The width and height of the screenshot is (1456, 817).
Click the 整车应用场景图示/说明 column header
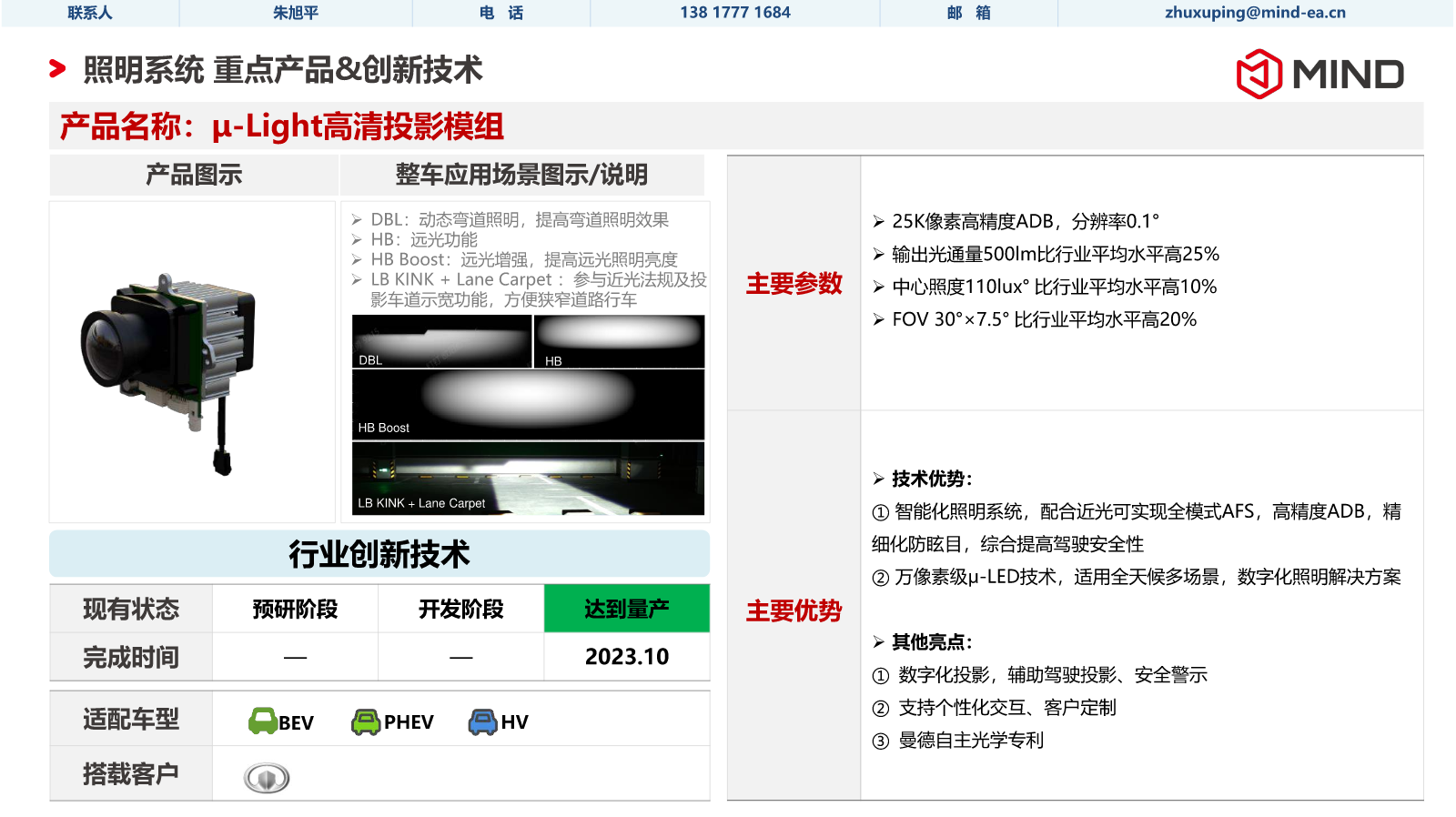(x=521, y=175)
